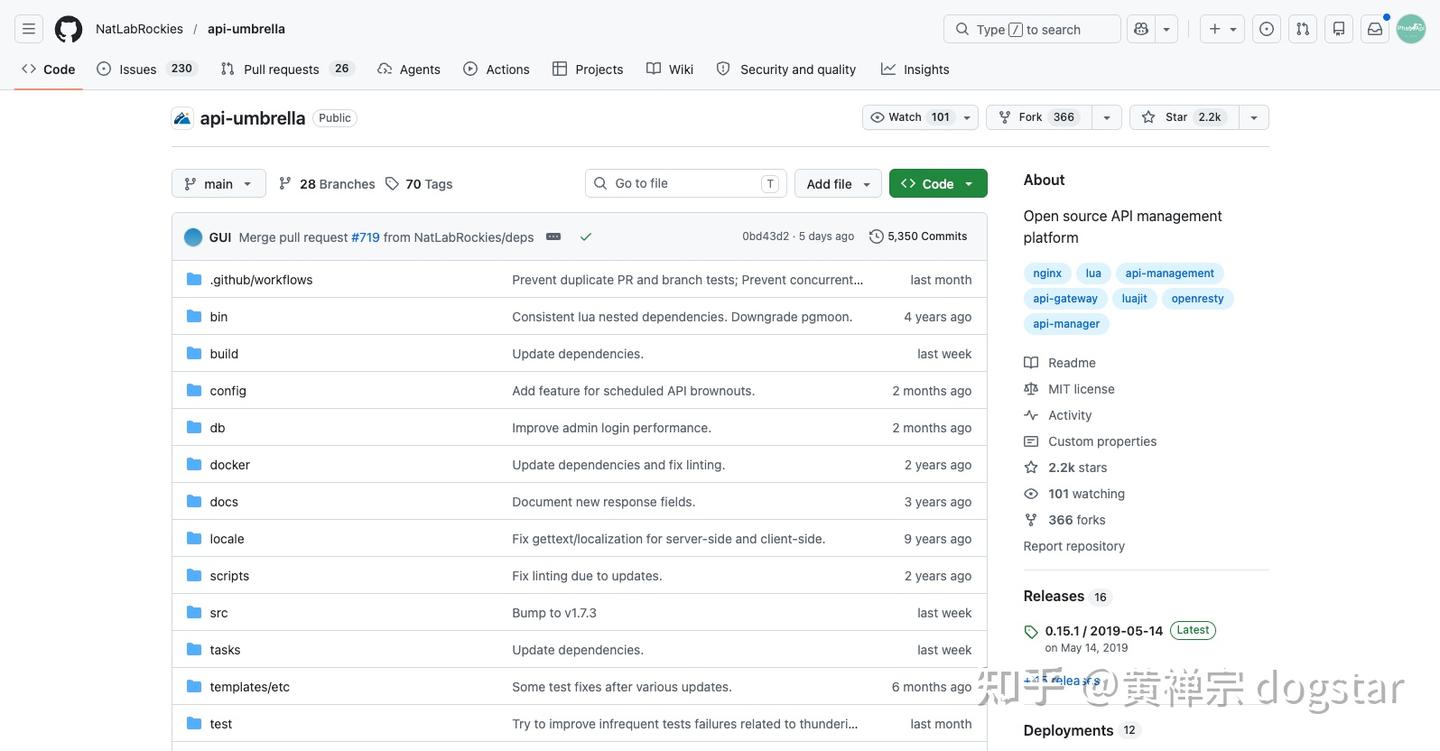1440x751 pixels.
Task: Click the fork icon beside 366 forks
Action: 1031,520
